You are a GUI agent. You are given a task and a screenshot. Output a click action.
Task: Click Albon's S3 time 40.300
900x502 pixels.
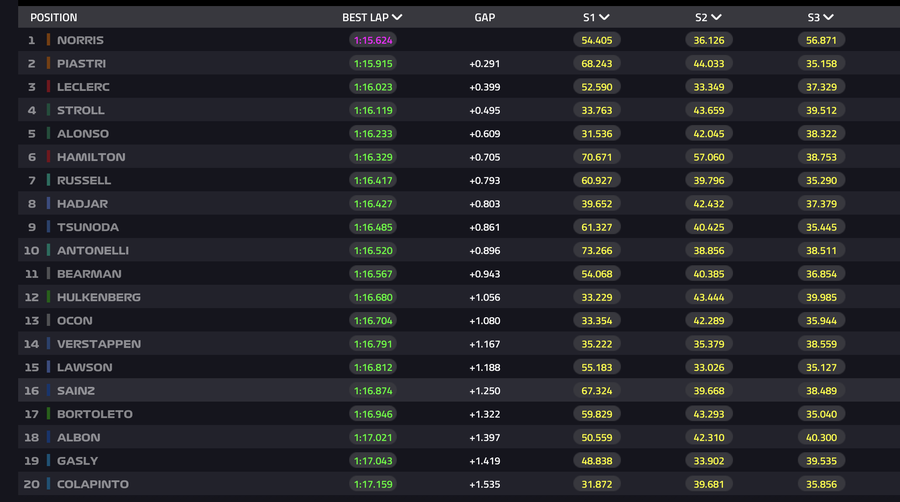[821, 437]
